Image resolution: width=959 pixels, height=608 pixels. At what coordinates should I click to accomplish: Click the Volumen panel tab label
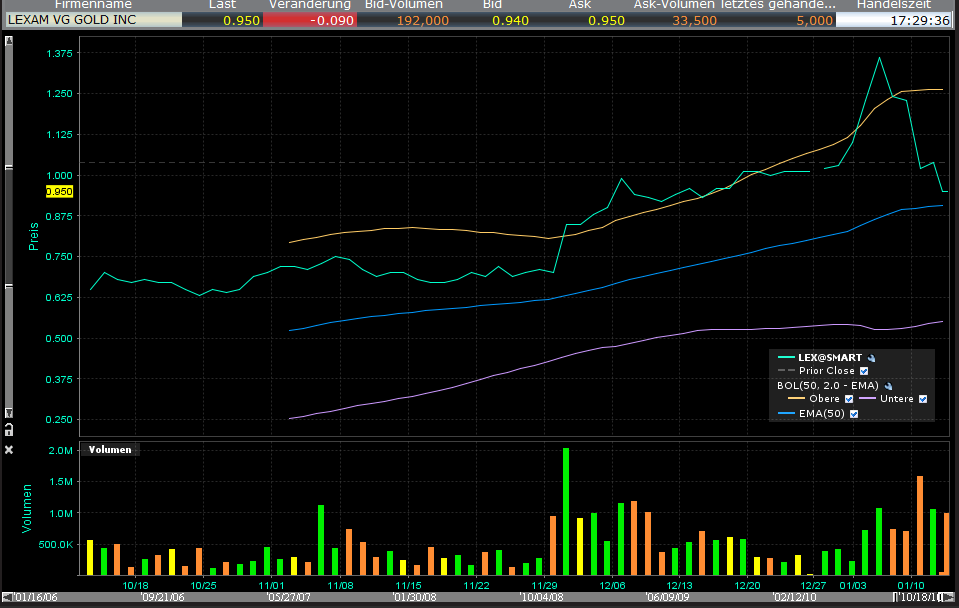click(x=110, y=450)
